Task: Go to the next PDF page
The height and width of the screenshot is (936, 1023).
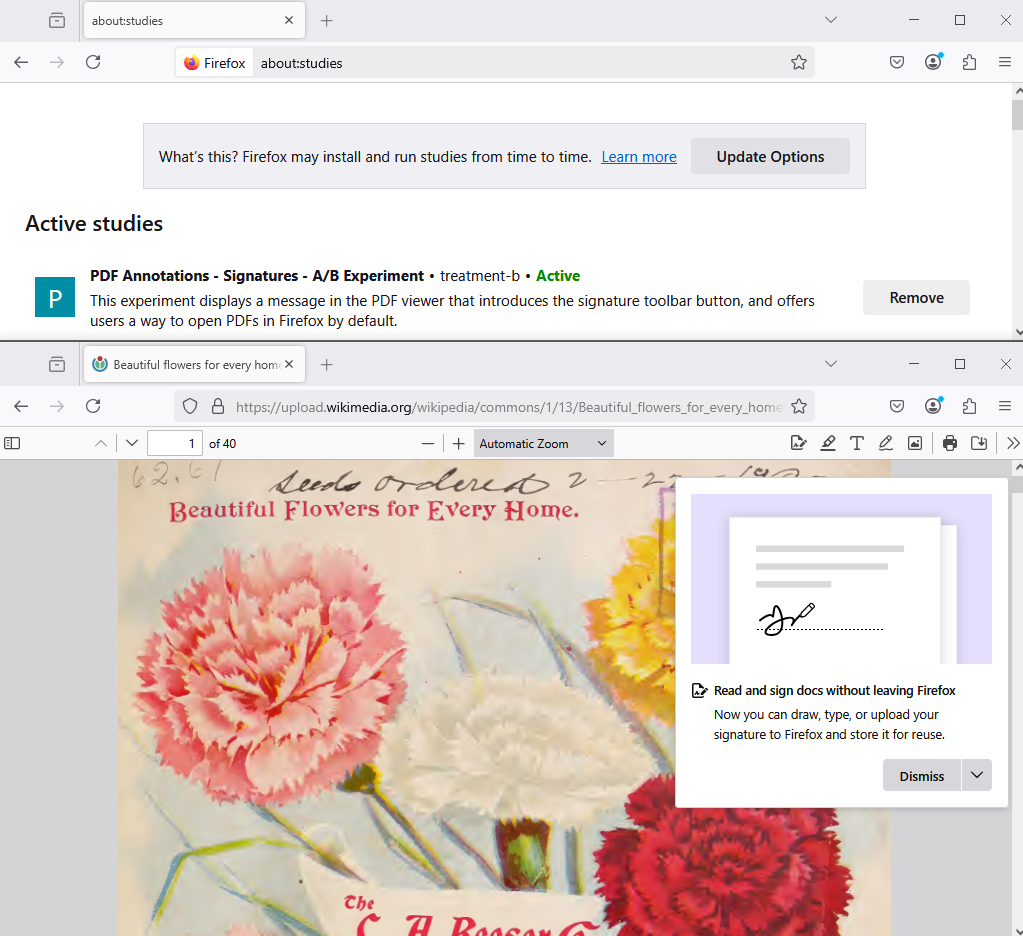Action: point(132,444)
